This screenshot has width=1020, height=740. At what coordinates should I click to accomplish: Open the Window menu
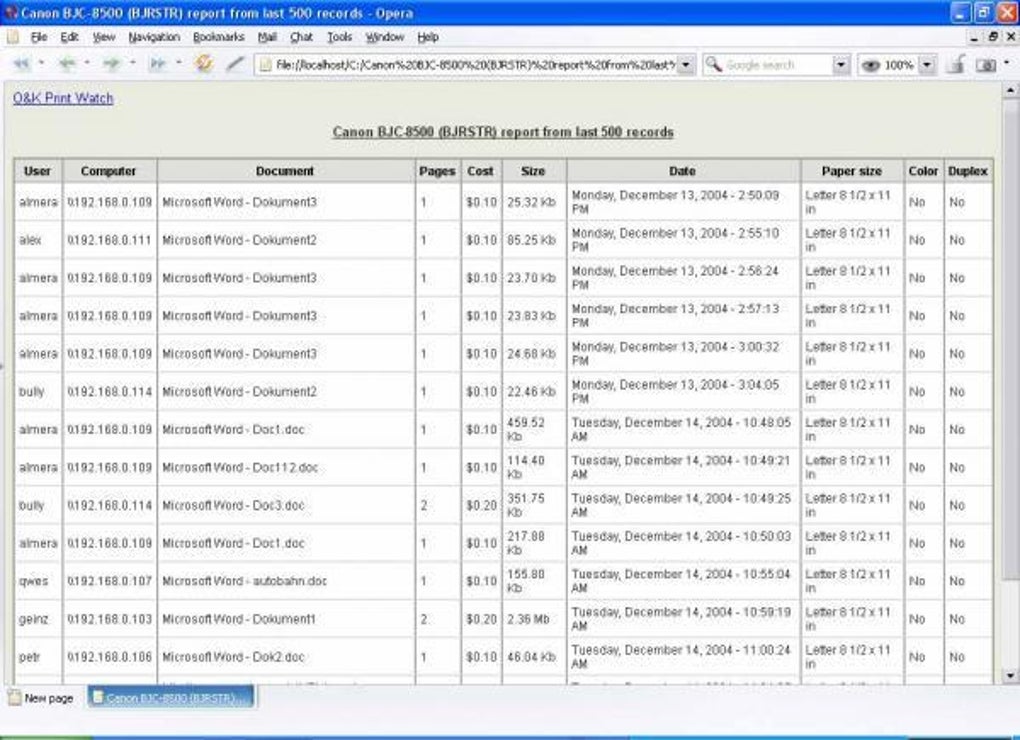(x=384, y=37)
